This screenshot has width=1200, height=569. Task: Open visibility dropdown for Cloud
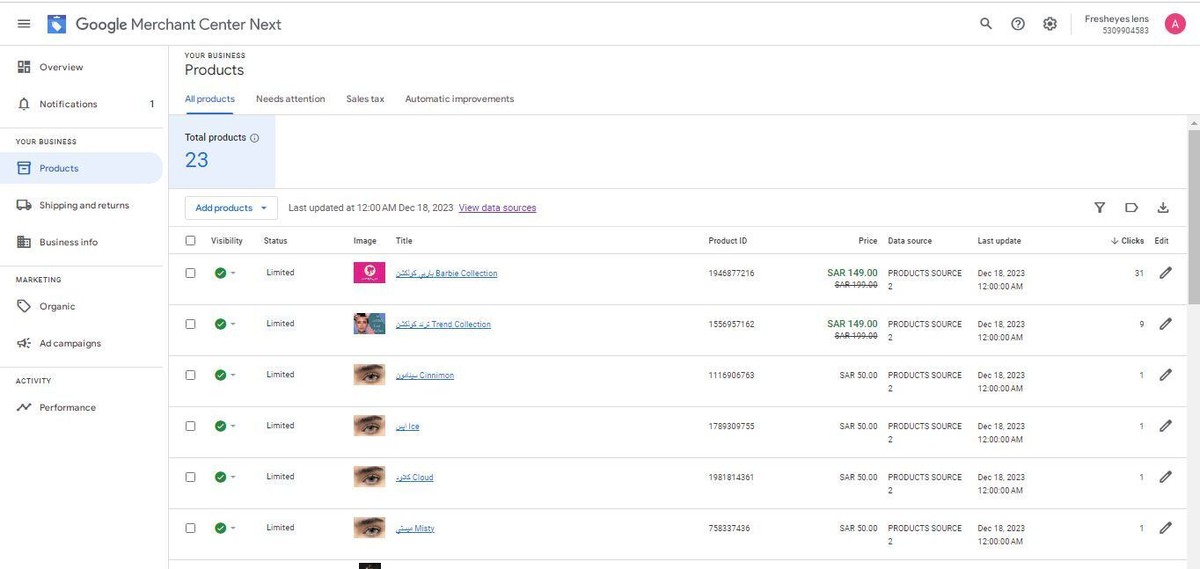click(x=225, y=477)
